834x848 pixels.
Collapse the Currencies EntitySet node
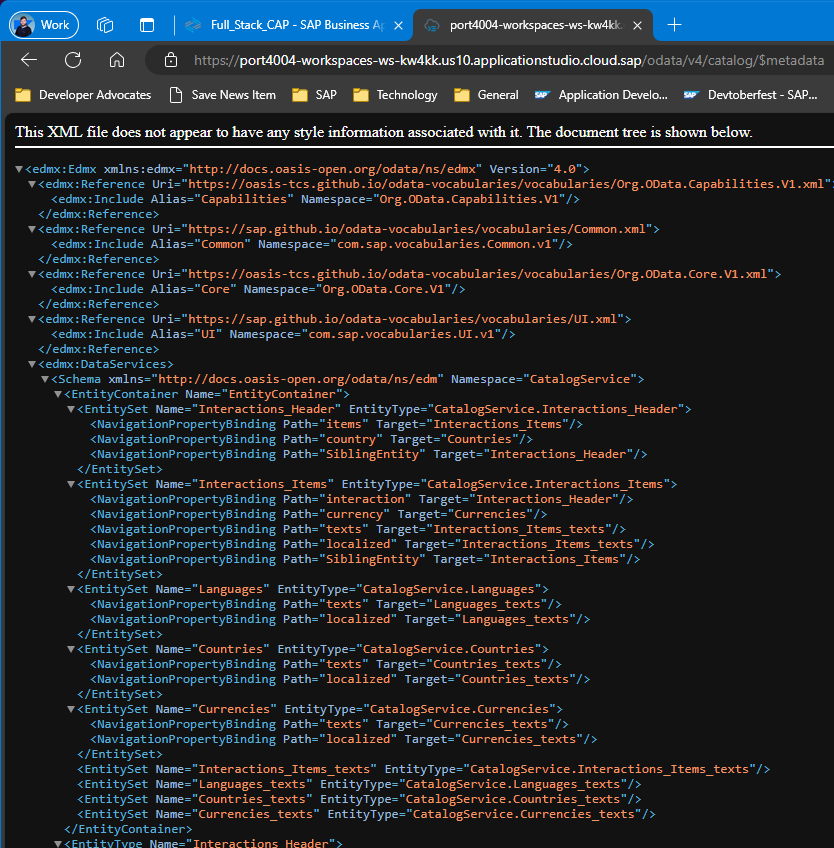point(71,709)
